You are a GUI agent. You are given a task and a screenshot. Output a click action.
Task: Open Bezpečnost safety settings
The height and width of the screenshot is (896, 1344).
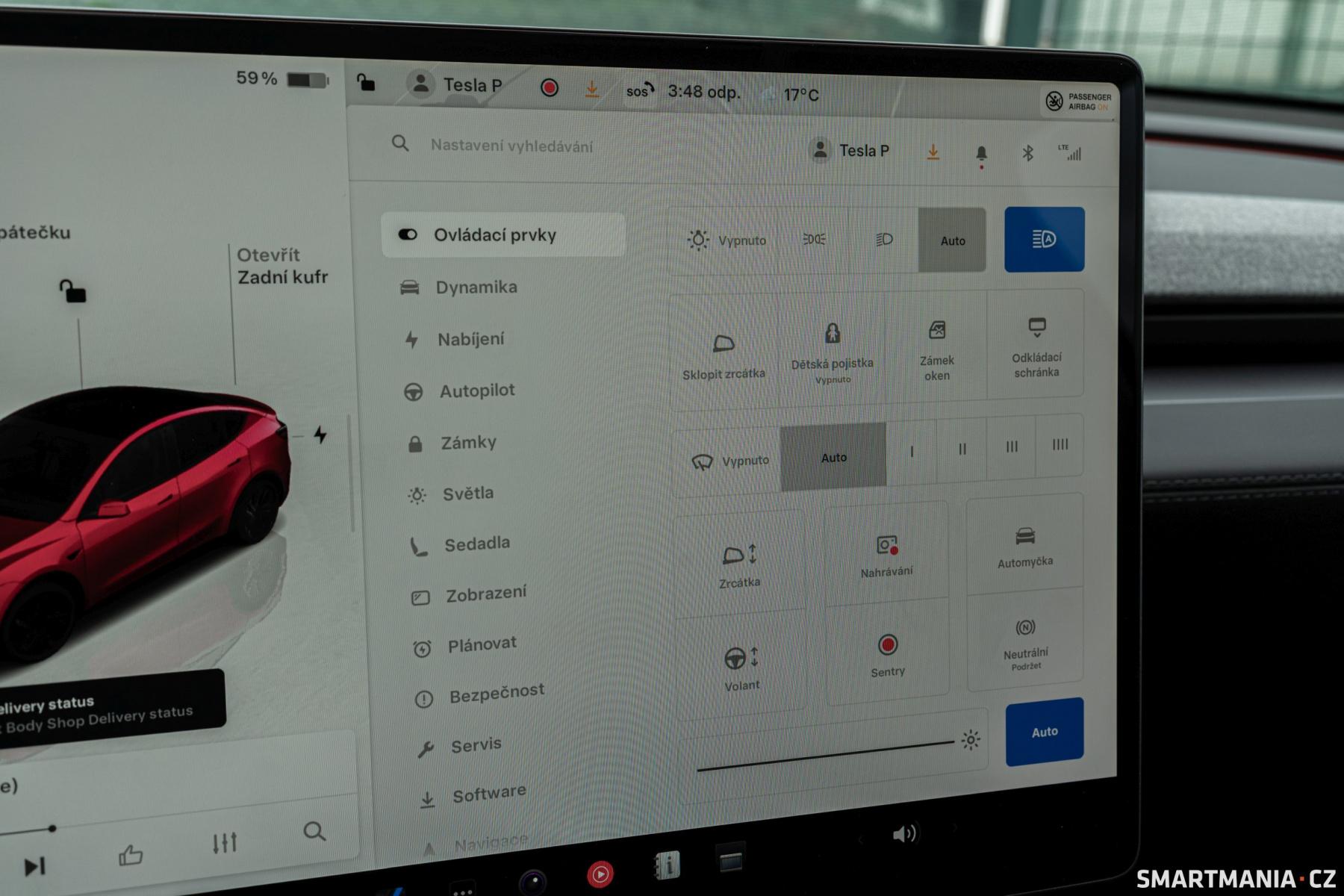479,695
